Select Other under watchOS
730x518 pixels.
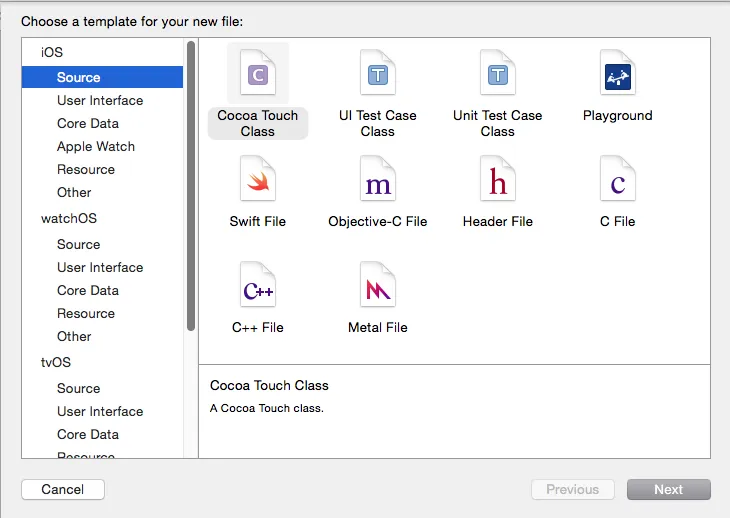[x=74, y=336]
